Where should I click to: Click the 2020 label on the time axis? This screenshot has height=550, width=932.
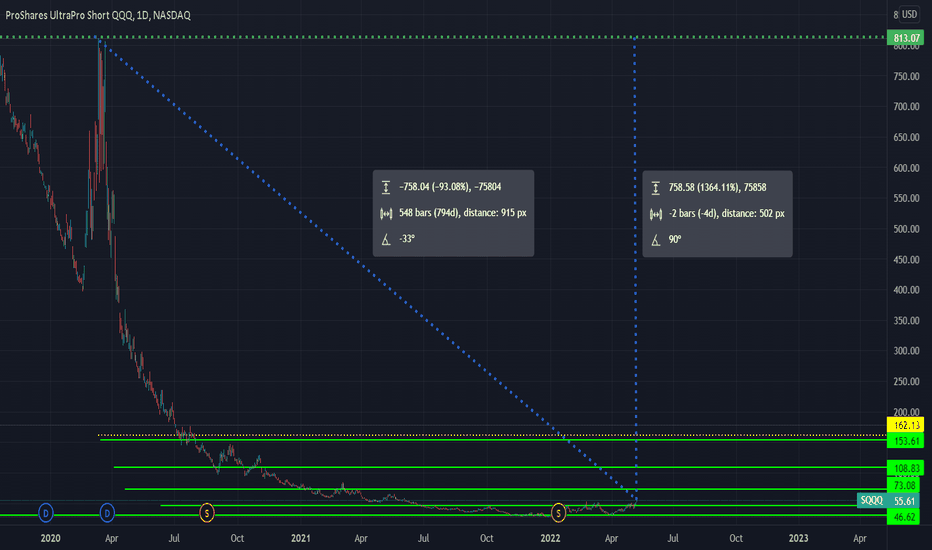51,538
